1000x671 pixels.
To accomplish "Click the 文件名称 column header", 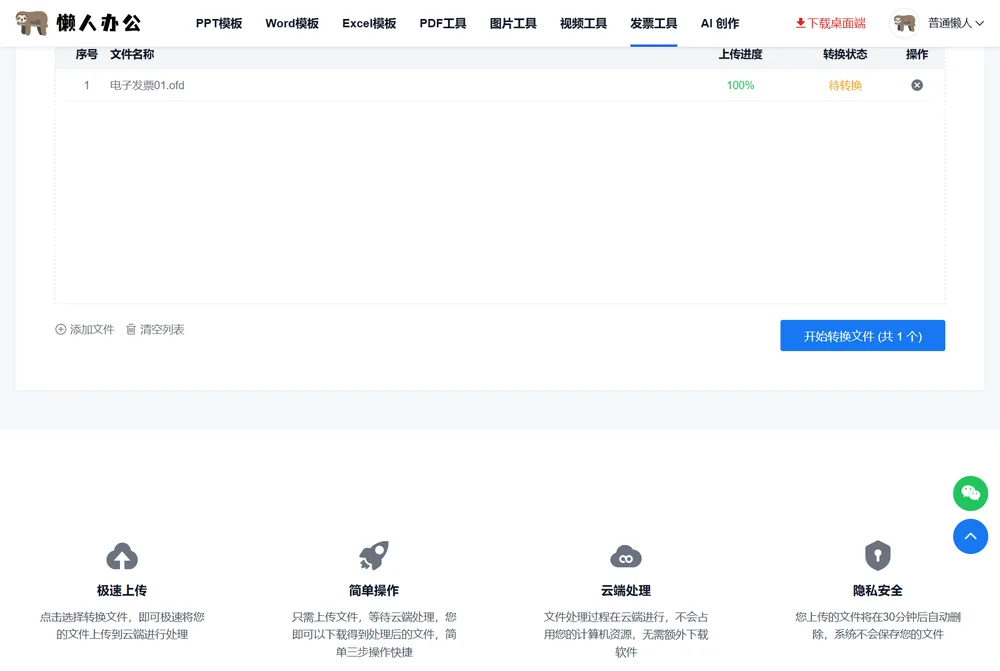I will pos(132,54).
